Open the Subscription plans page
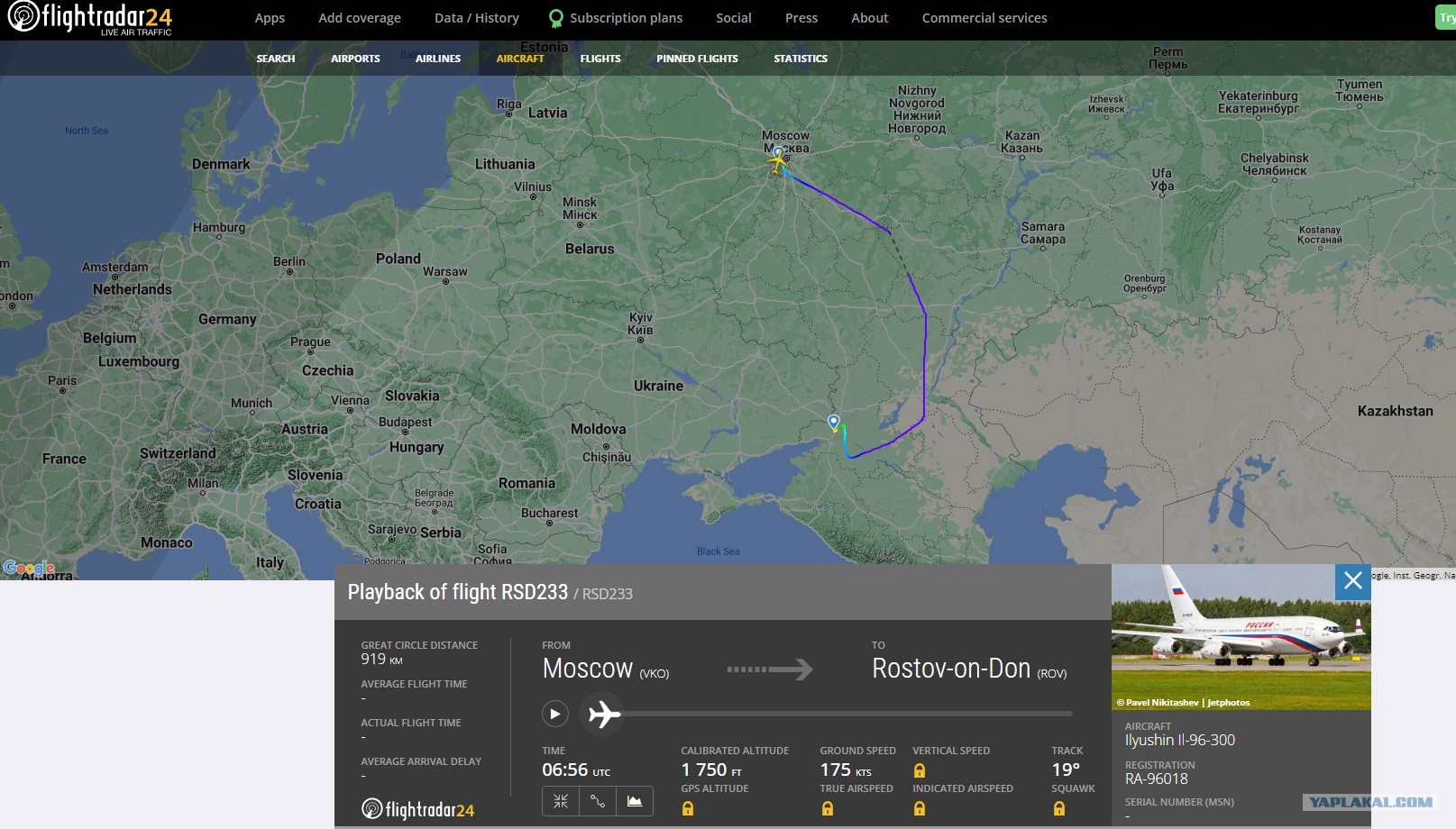This screenshot has height=829, width=1456. (x=626, y=18)
